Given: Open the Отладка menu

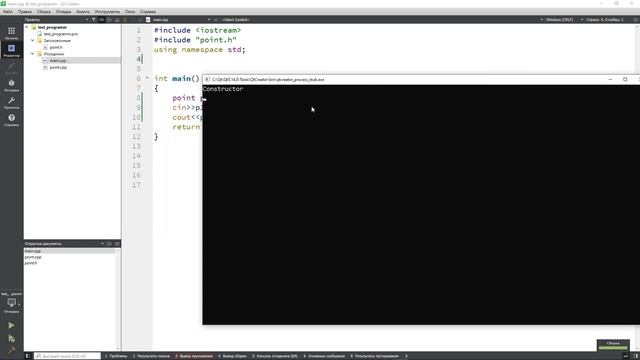Looking at the screenshot, I should (63, 12).
